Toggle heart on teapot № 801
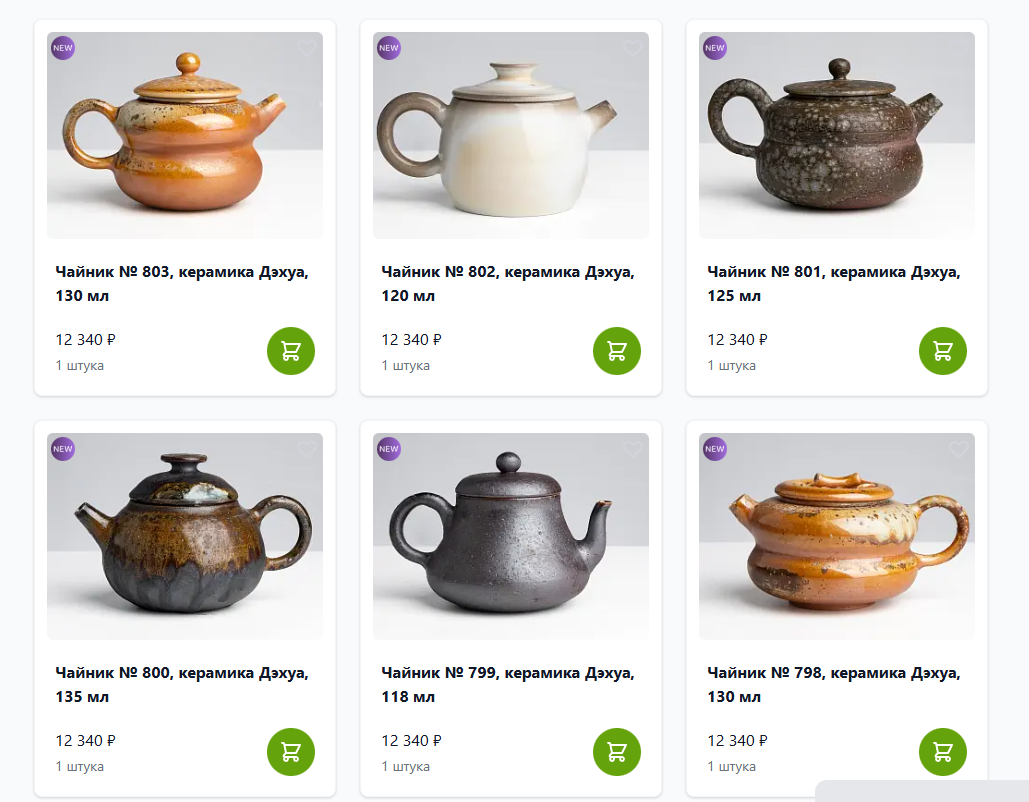1029x802 pixels. click(x=959, y=48)
